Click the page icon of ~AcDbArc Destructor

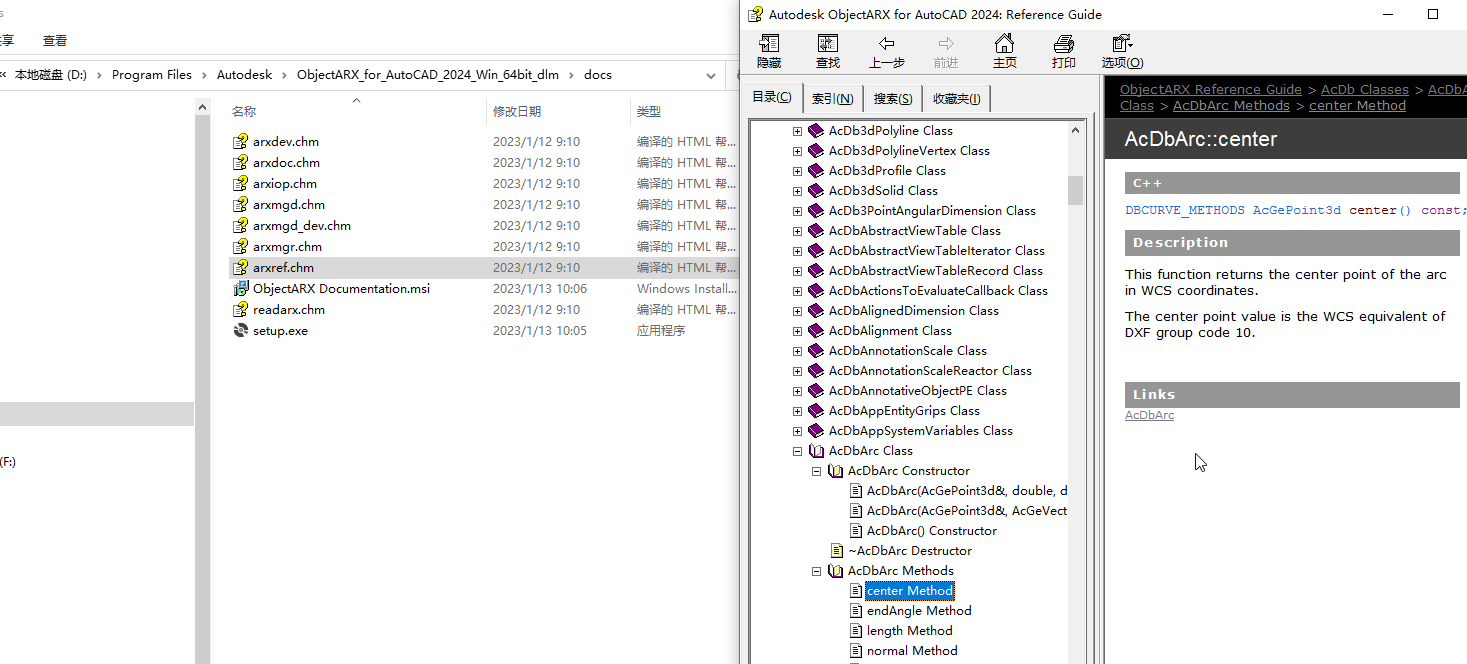click(x=837, y=551)
